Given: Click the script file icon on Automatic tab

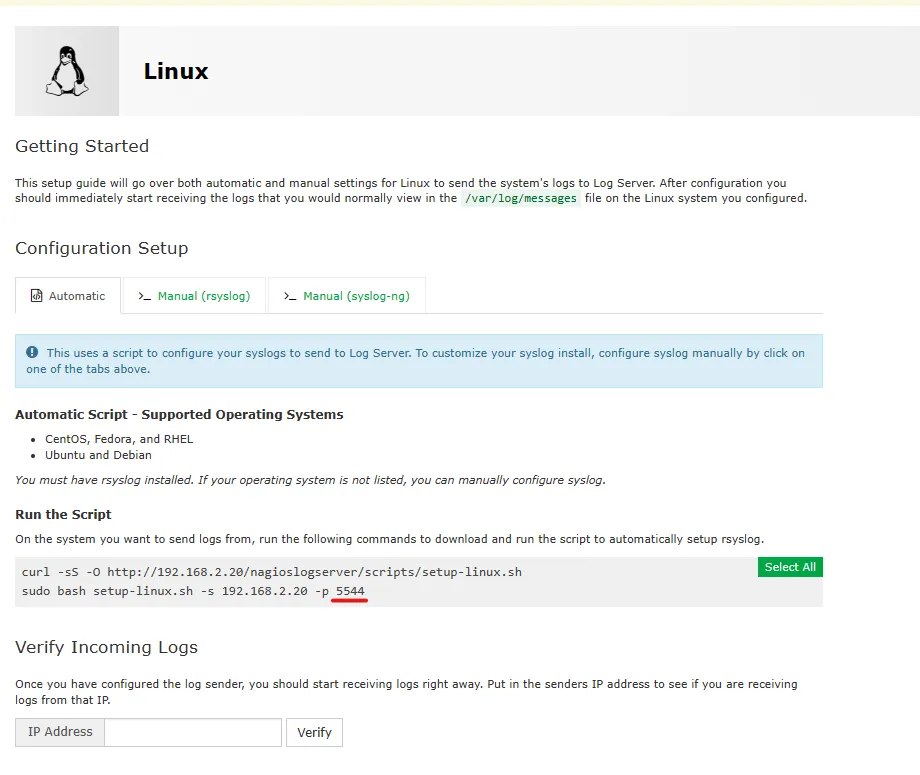Looking at the screenshot, I should (36, 296).
